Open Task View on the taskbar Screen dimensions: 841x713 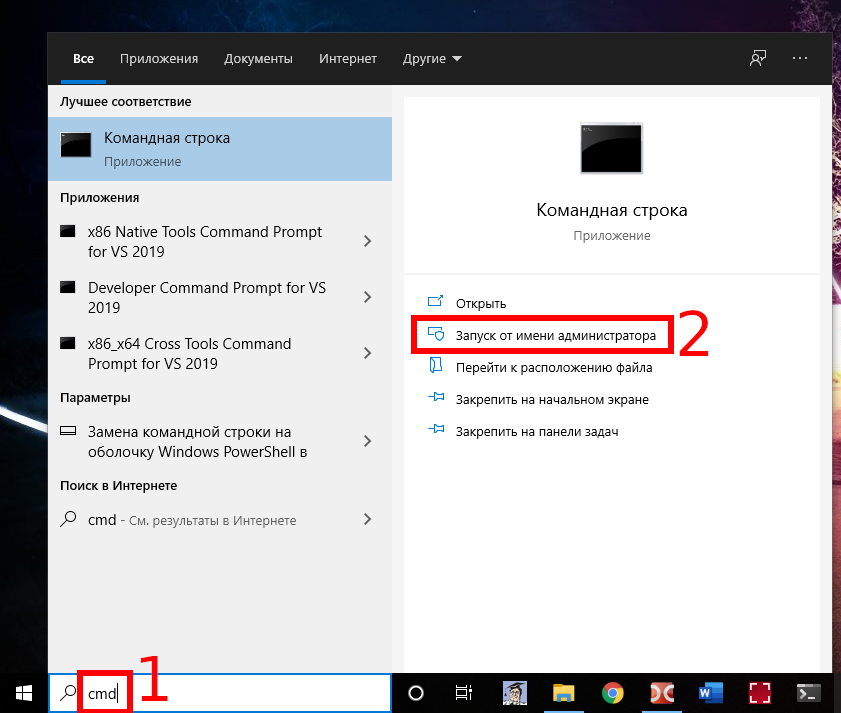pyautogui.click(x=464, y=693)
